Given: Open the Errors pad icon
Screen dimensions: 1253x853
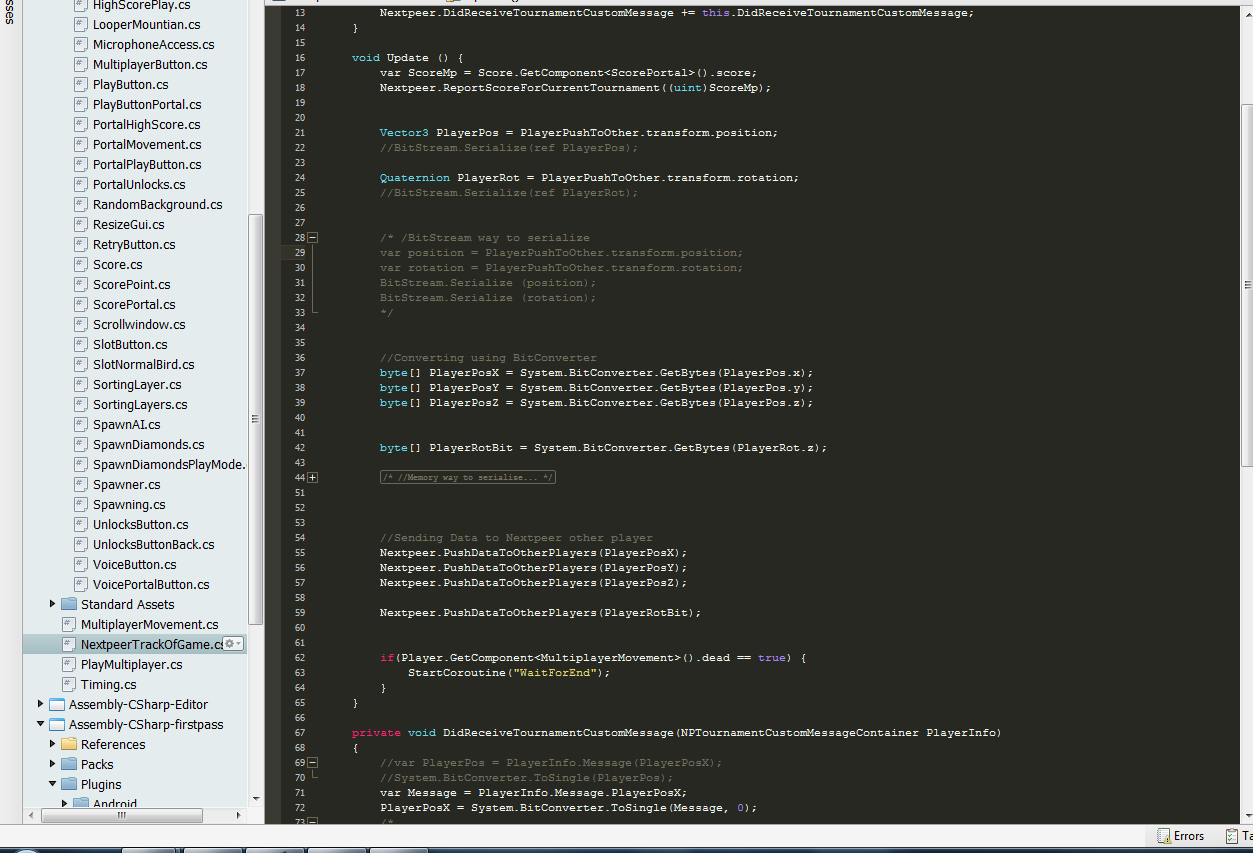Looking at the screenshot, I should [1164, 836].
